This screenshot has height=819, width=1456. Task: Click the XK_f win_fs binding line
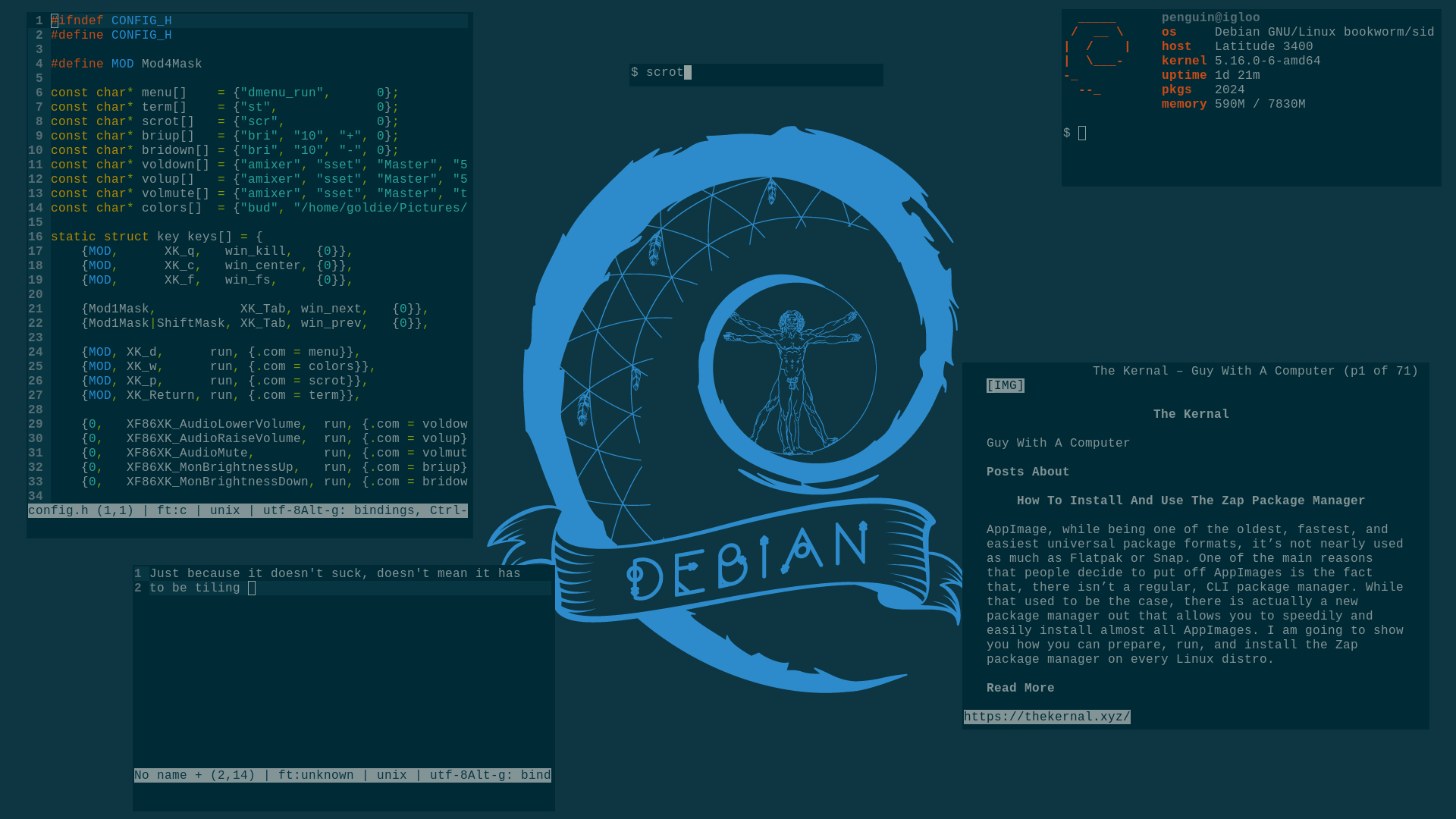coord(218,281)
